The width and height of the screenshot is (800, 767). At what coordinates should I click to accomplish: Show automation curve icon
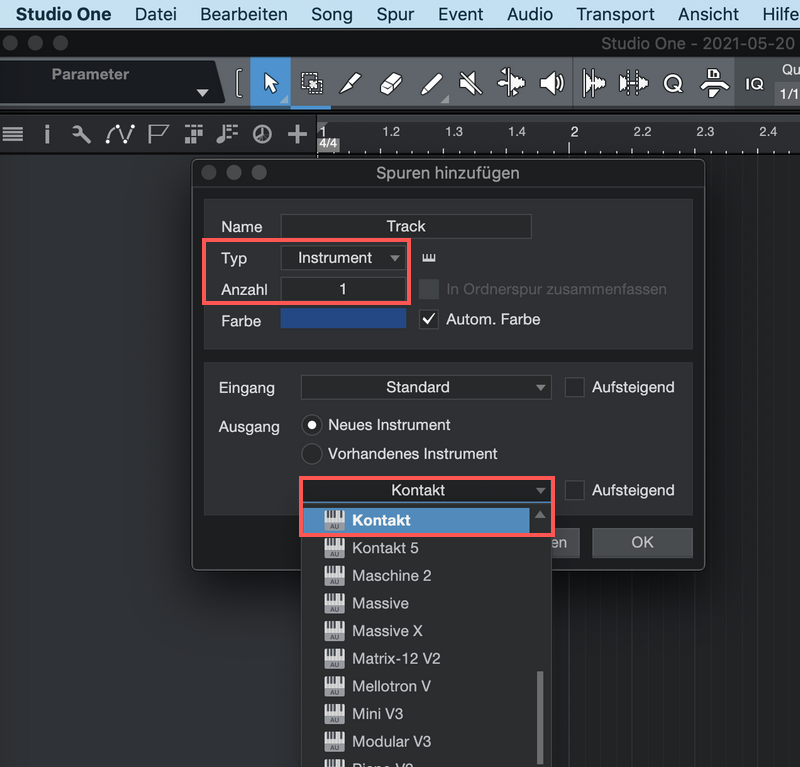tap(120, 134)
